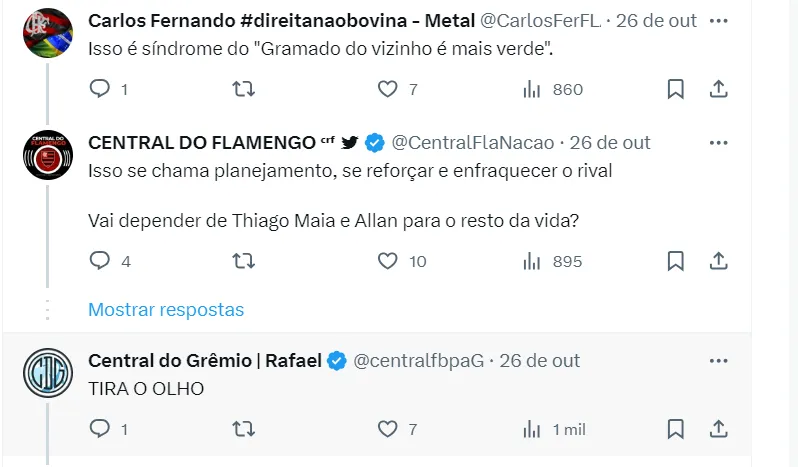Share Carlos Fernando's tweet
This screenshot has width=798, height=467.
click(x=718, y=90)
